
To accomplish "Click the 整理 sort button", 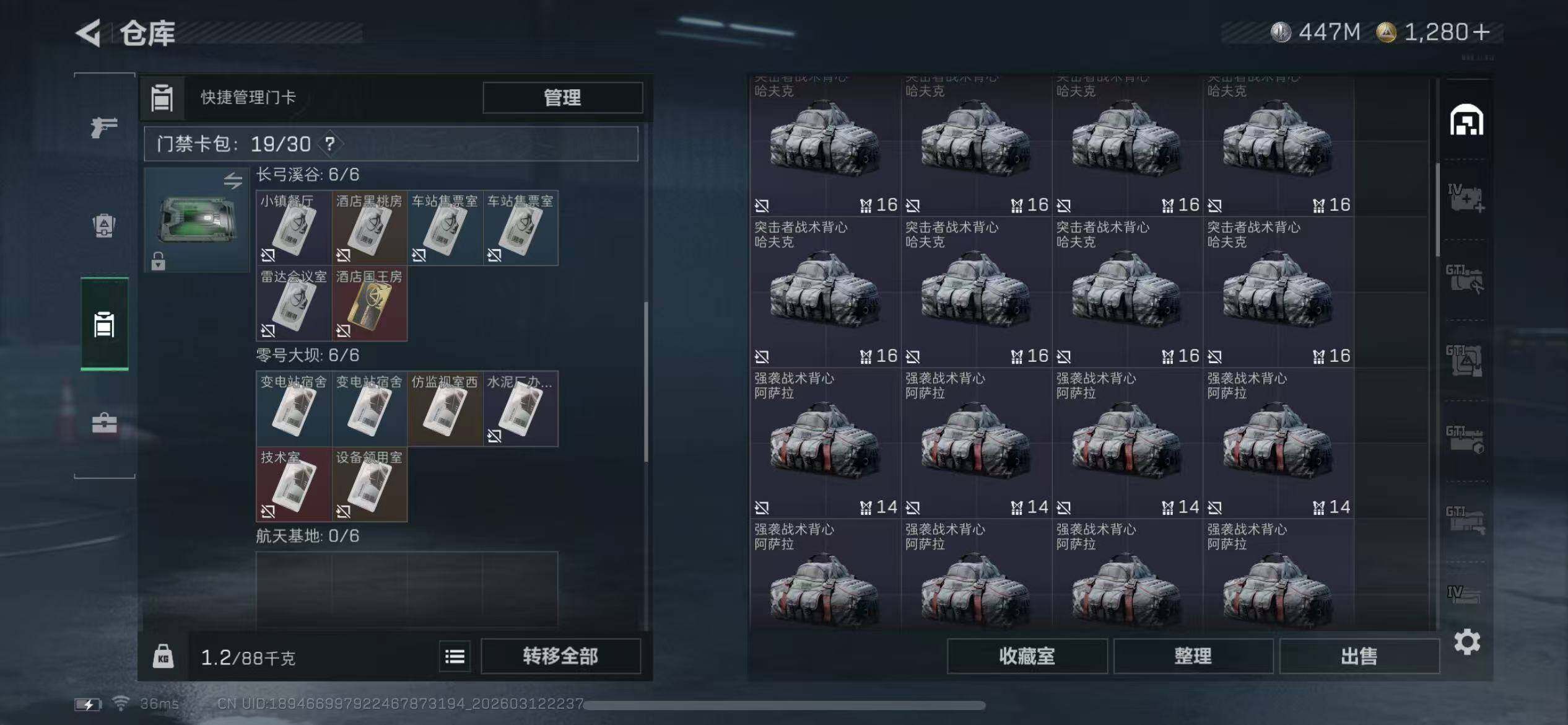I will (1193, 656).
